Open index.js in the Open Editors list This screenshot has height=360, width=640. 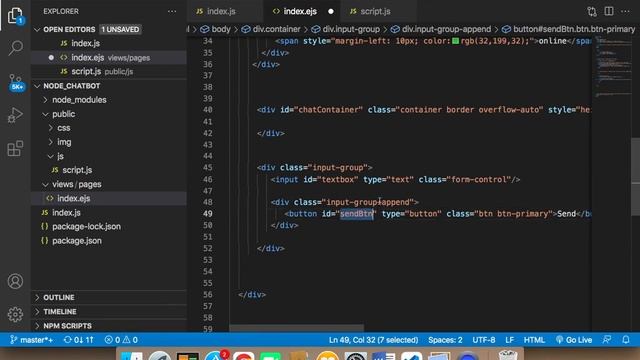click(85, 43)
